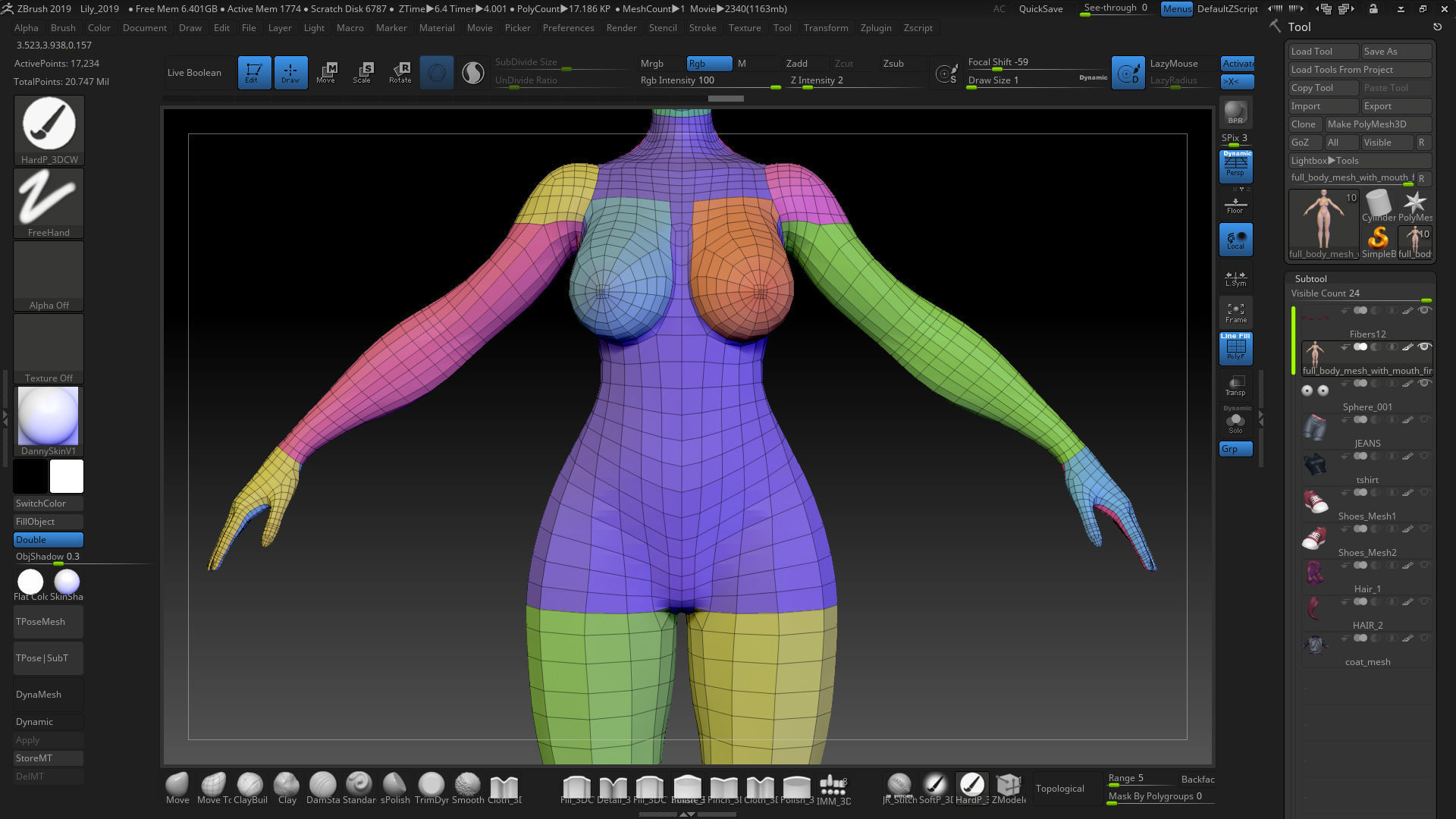Toggle visibility eye for full_body_mesh subtool
Screen dimensions: 1456x819
1424,347
